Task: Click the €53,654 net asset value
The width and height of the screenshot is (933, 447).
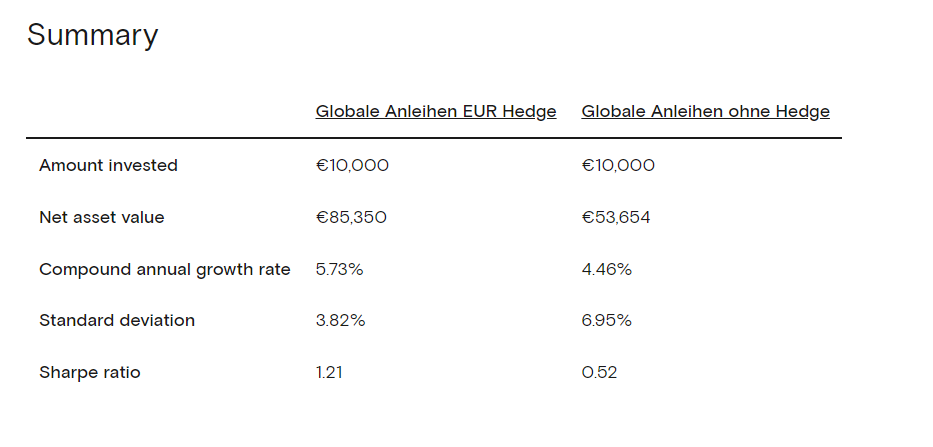Action: pyautogui.click(x=616, y=217)
